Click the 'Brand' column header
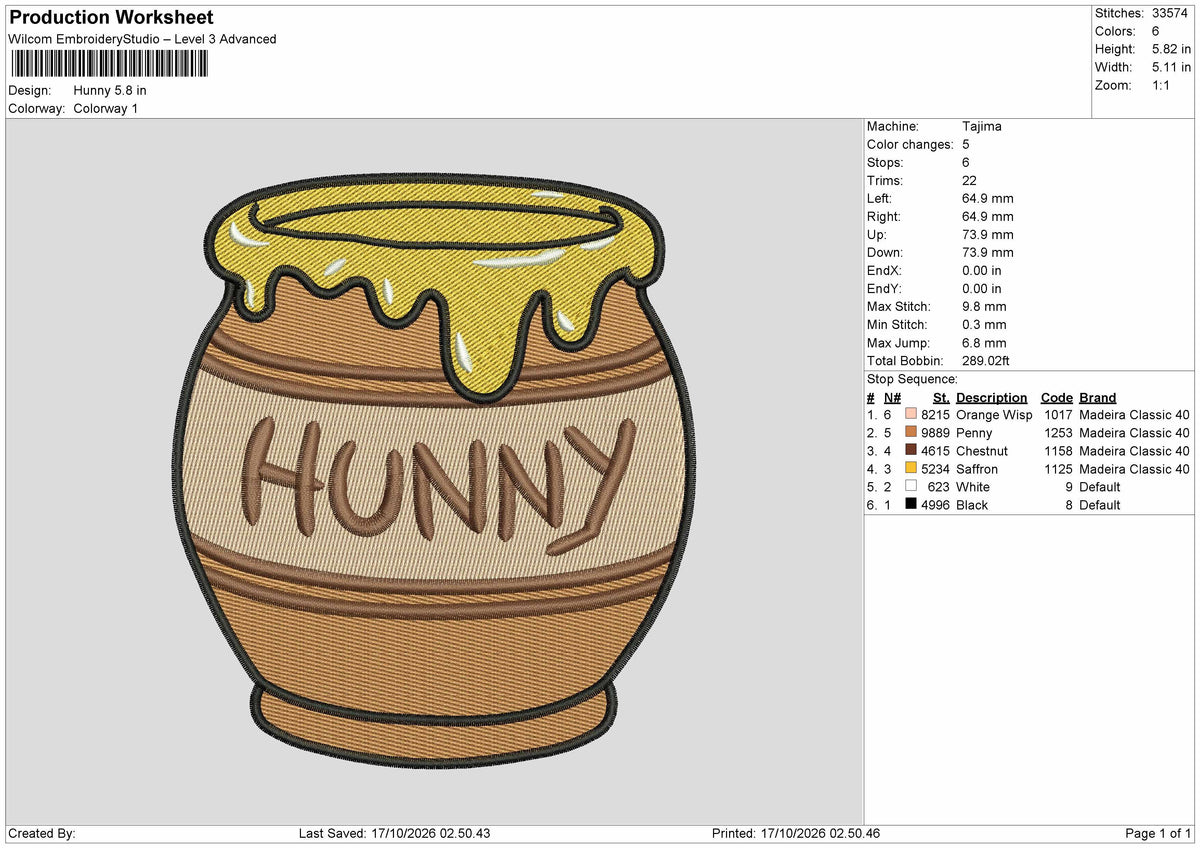 tap(1098, 397)
